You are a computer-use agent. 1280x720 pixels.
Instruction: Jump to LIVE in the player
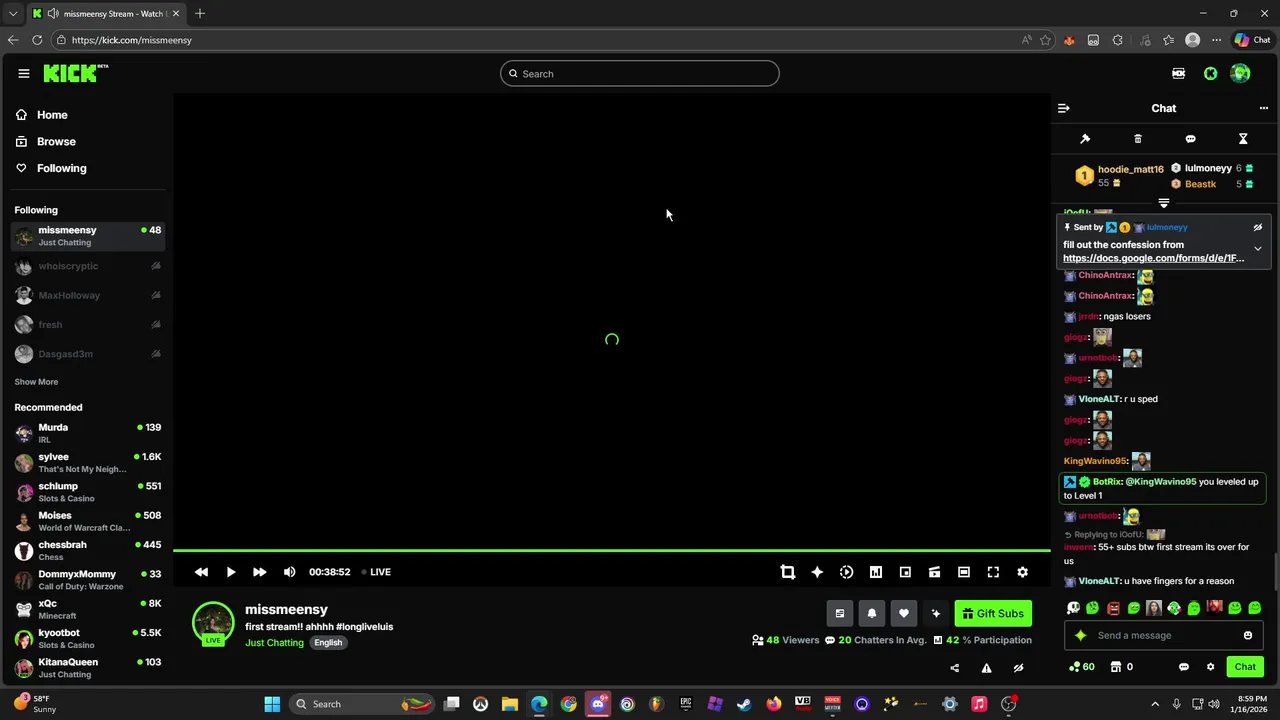coord(376,572)
